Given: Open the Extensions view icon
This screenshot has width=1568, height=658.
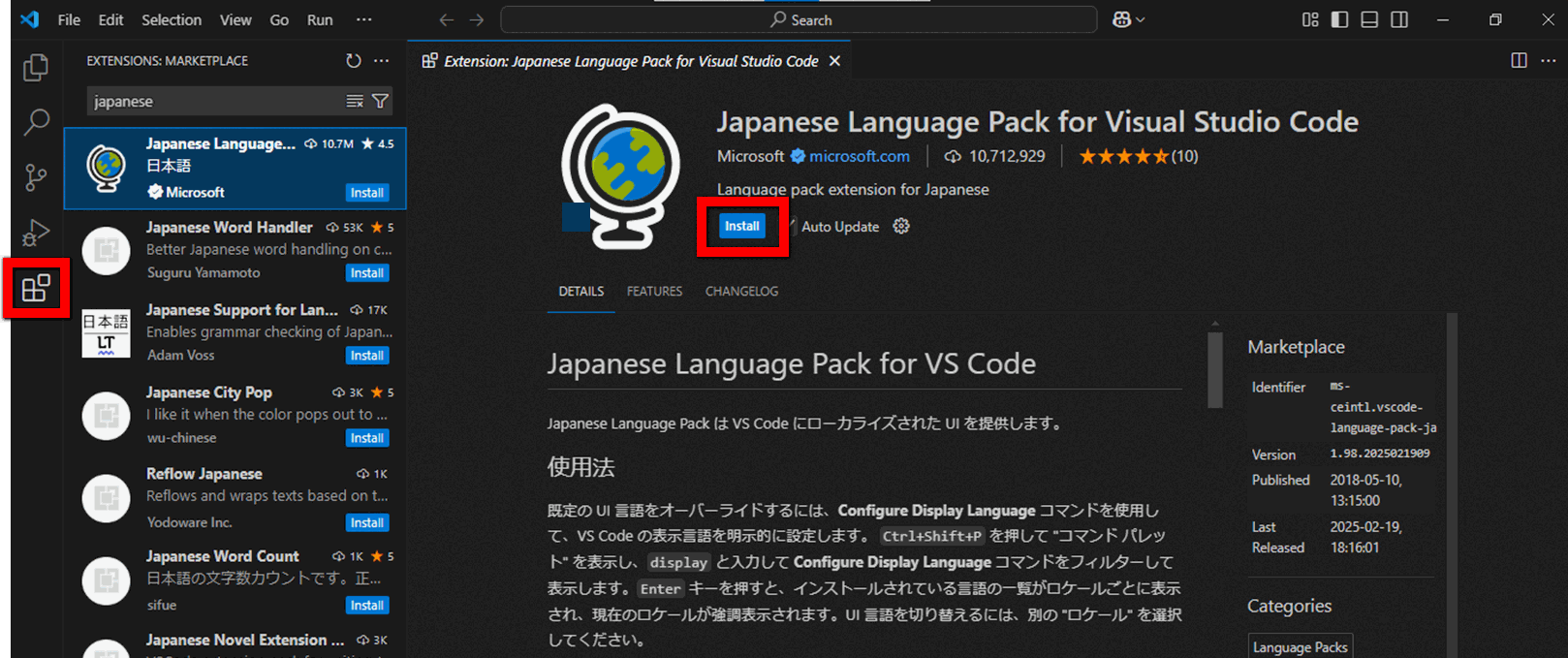Looking at the screenshot, I should click(36, 288).
